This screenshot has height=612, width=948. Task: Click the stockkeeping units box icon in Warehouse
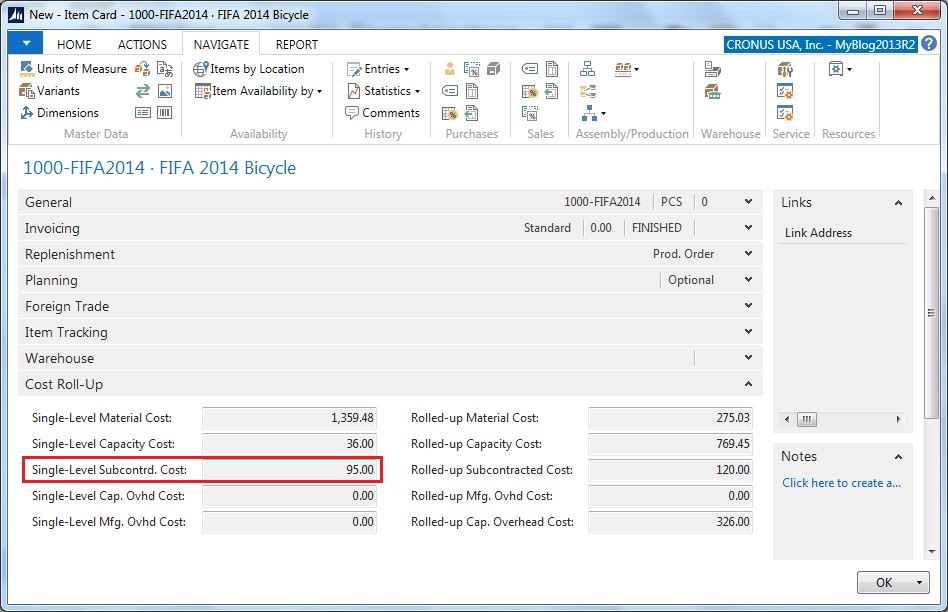pos(713,91)
